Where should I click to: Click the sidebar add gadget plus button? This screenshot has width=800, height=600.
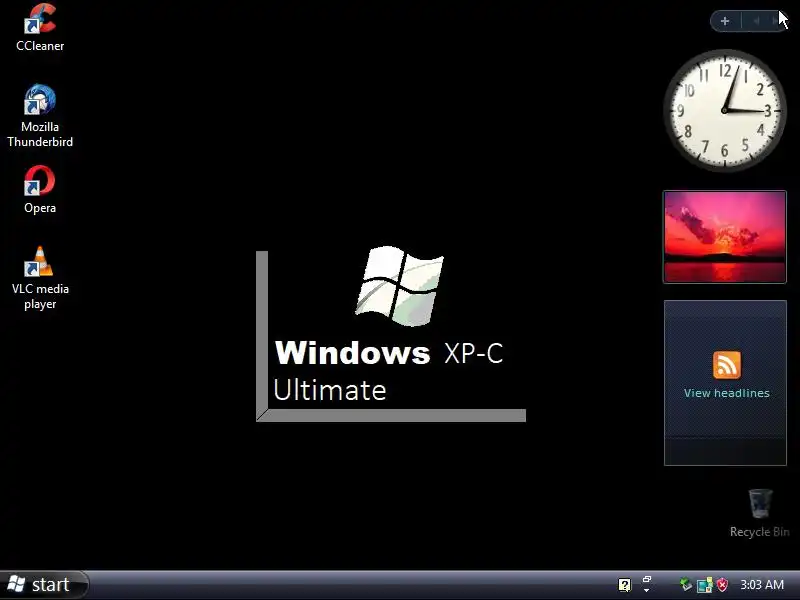pyautogui.click(x=724, y=21)
